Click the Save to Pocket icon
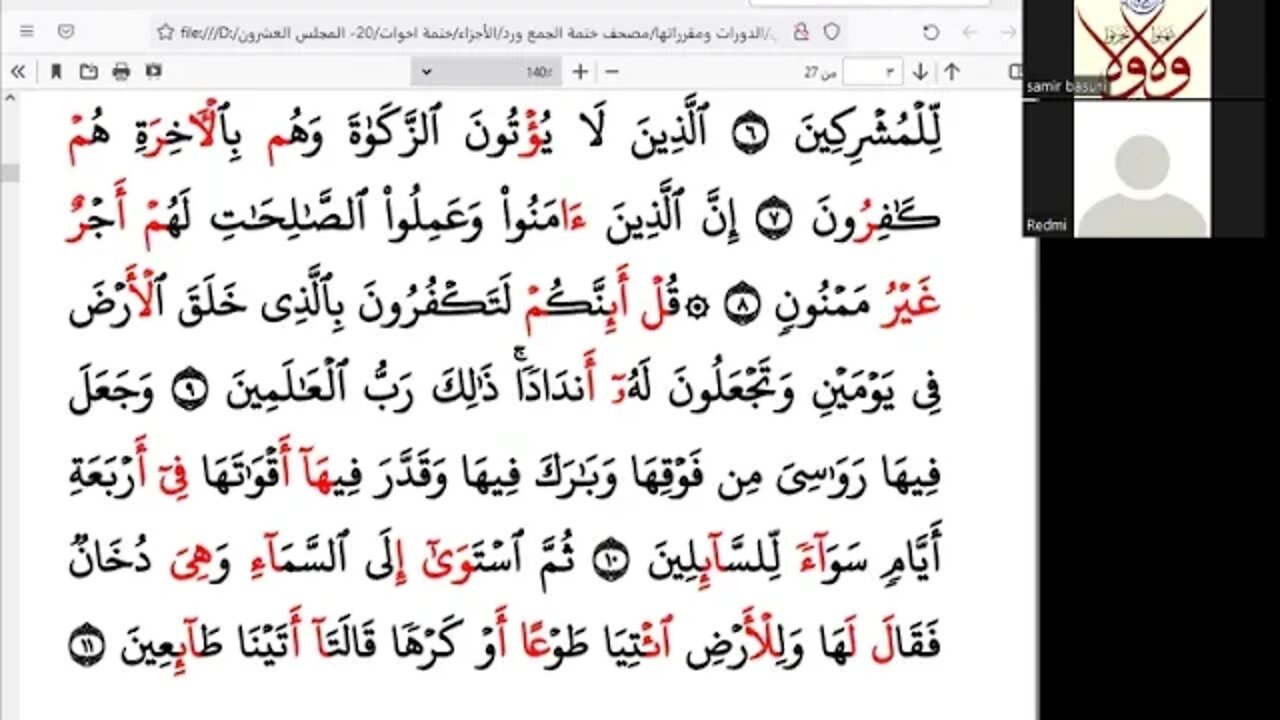 click(66, 32)
